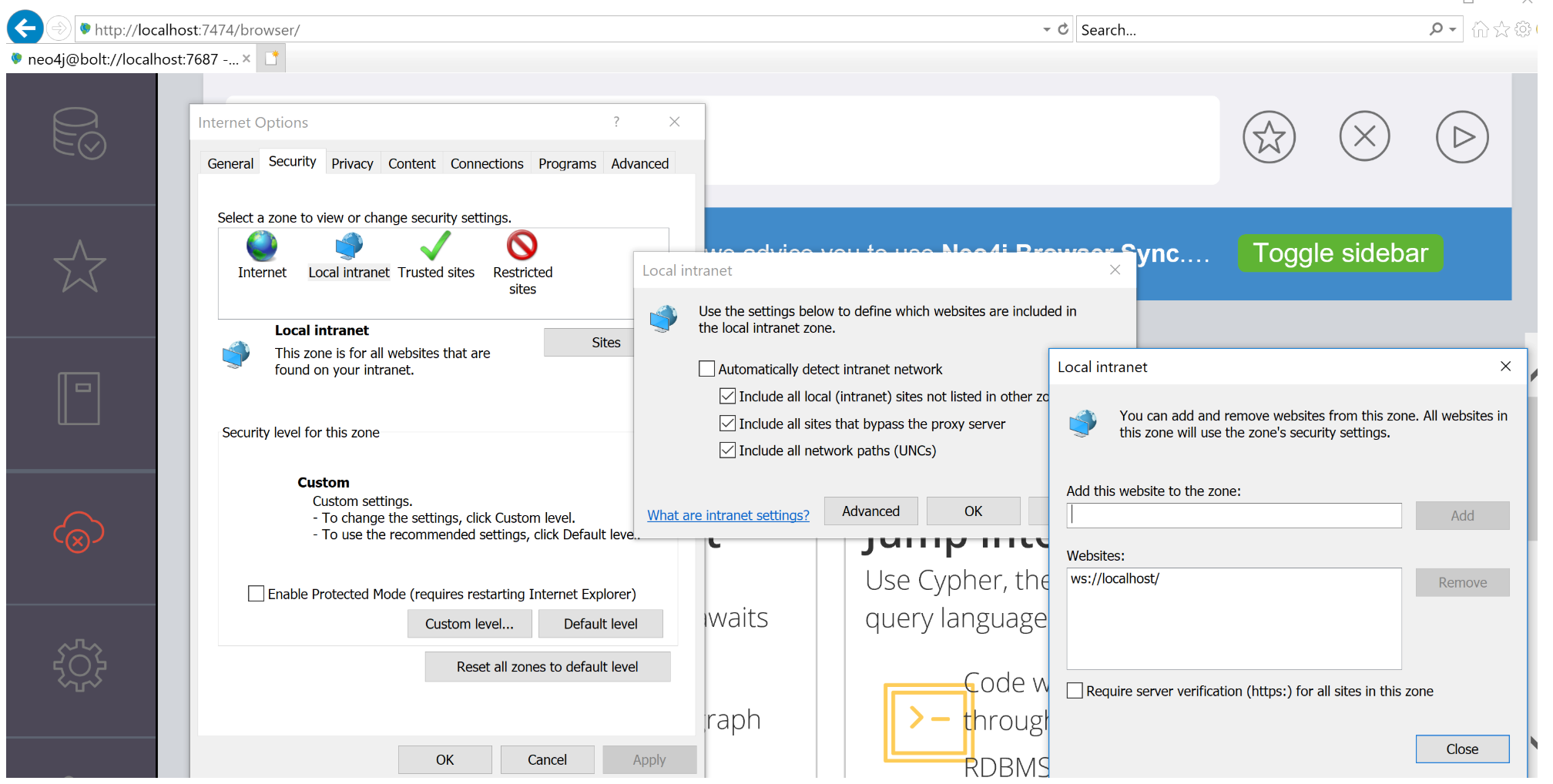Refresh the page with the address bar reload icon
This screenshot has width=1553, height=784.
(1063, 29)
